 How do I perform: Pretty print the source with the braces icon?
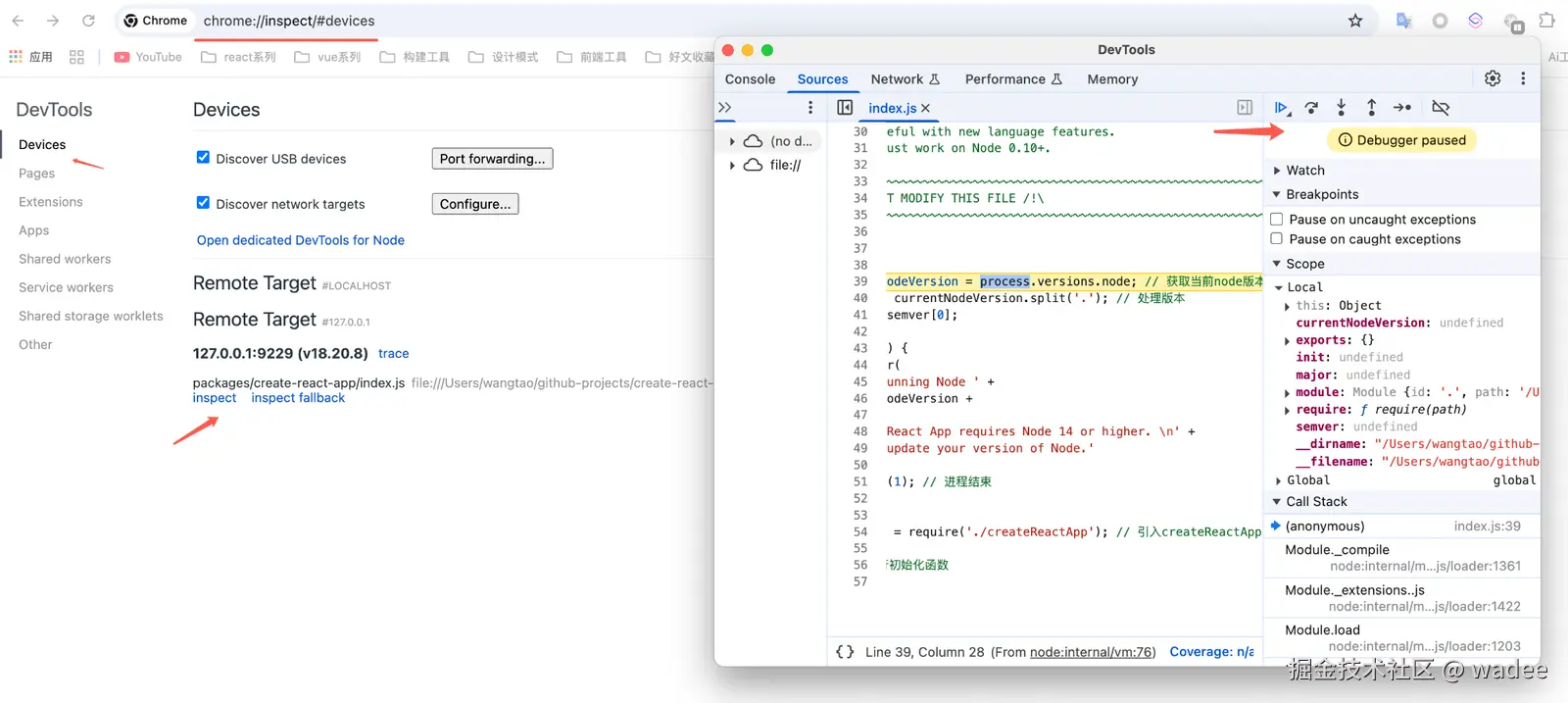845,651
